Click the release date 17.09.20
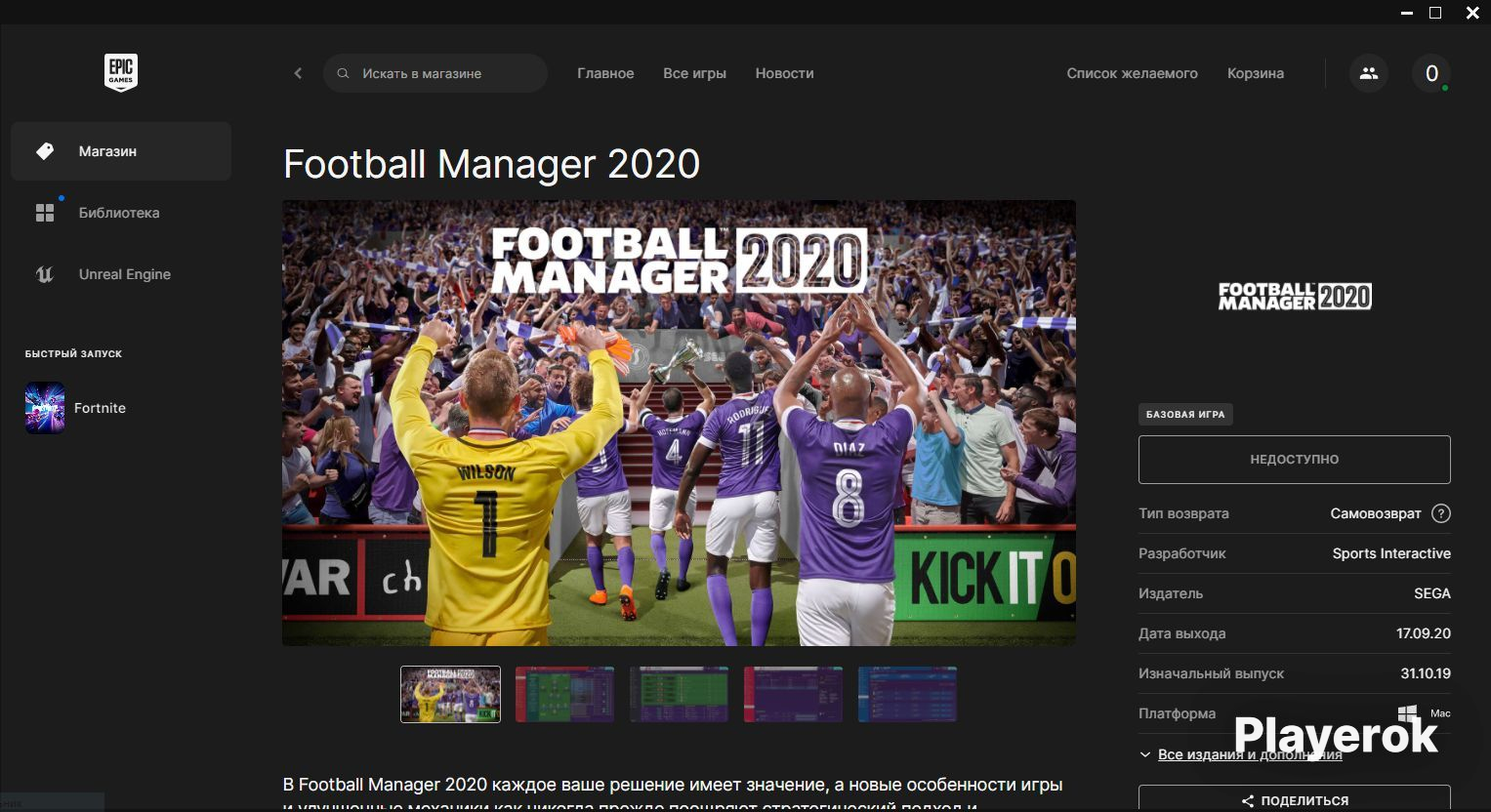Image resolution: width=1491 pixels, height=812 pixels. (x=1424, y=633)
